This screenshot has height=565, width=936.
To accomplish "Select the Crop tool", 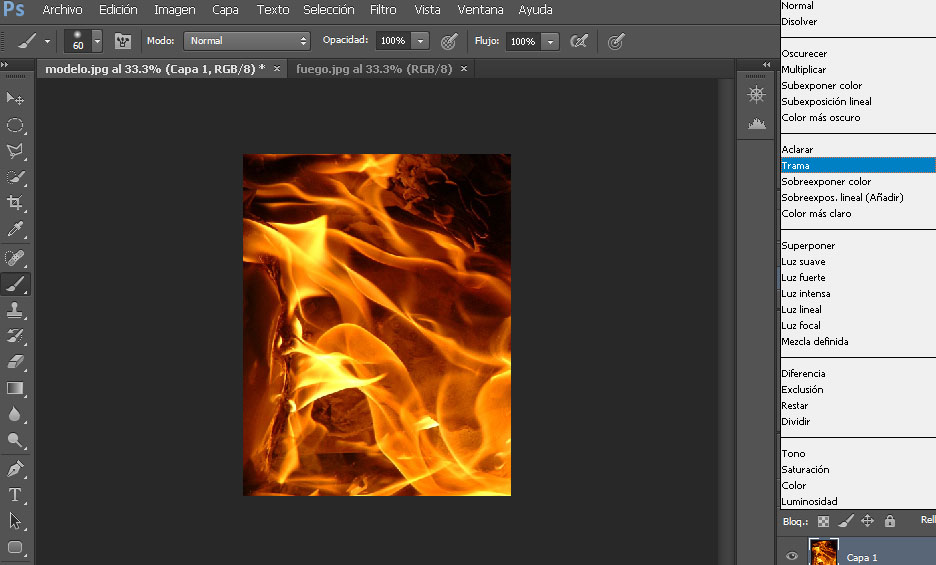I will pos(15,203).
